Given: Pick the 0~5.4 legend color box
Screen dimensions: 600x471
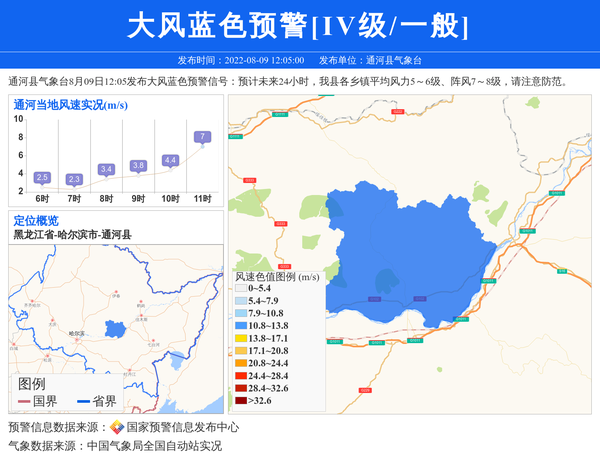Looking at the screenshot, I should [240, 289].
